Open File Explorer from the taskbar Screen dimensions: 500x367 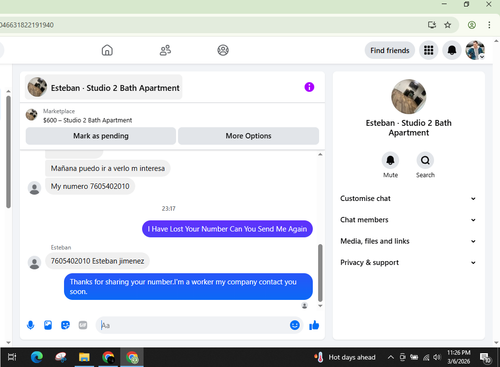(x=84, y=357)
